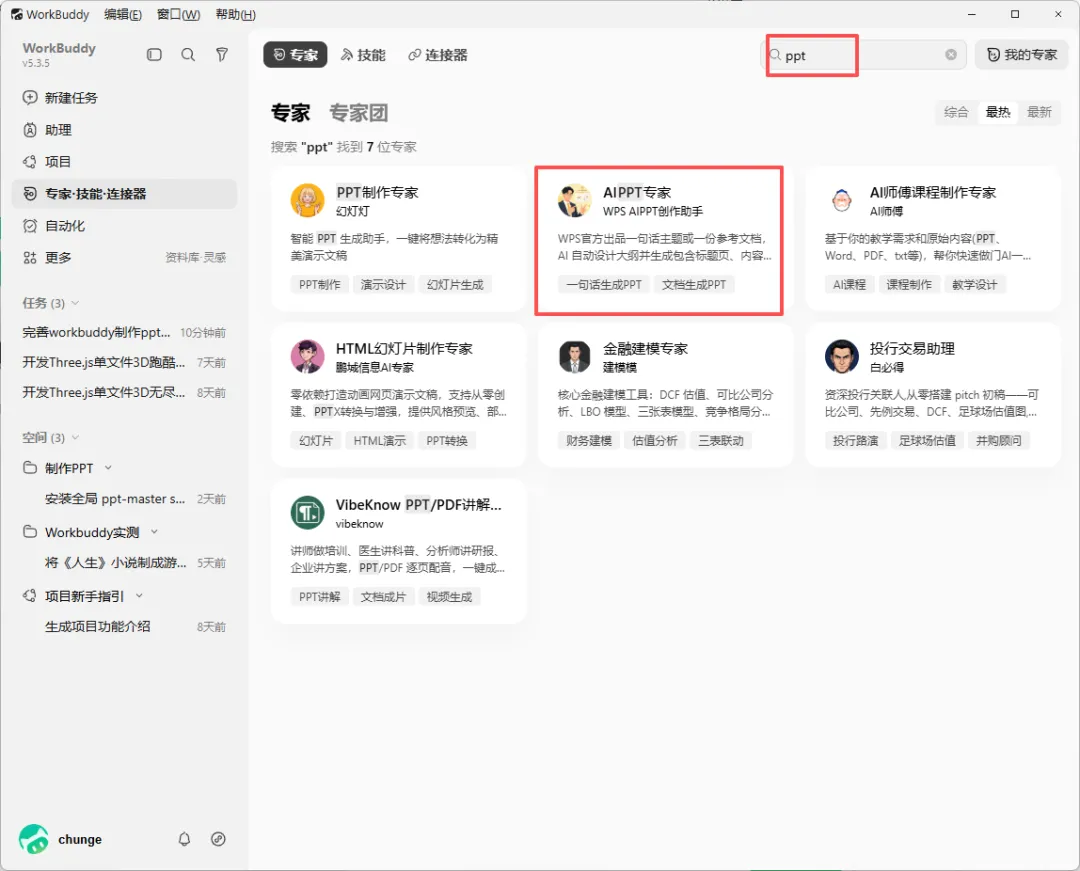This screenshot has width=1080, height=871.
Task: Click the HTML演示 tag
Action: 380,441
